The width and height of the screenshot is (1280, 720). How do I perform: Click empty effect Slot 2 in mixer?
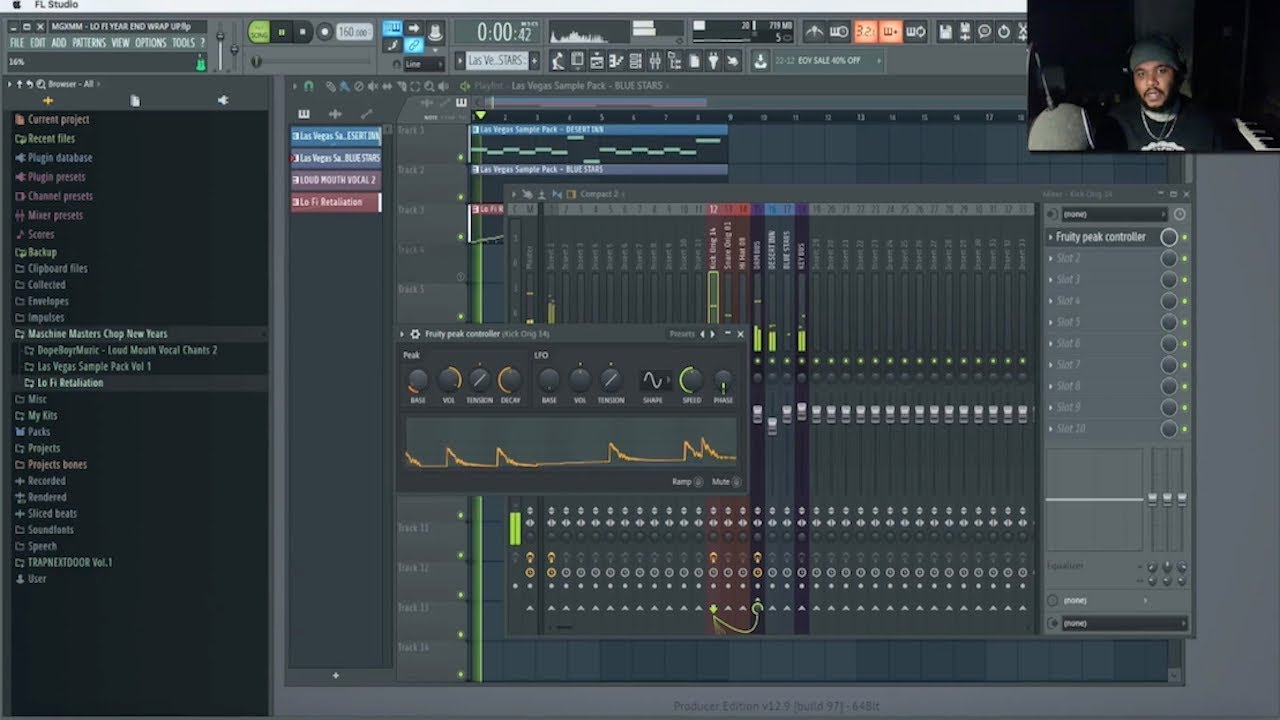[1101, 258]
